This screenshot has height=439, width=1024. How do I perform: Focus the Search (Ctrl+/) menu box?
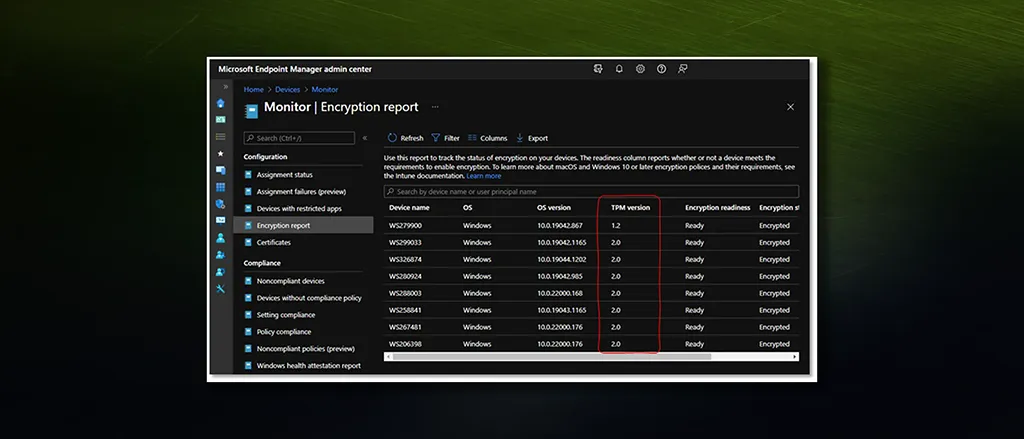click(x=299, y=138)
